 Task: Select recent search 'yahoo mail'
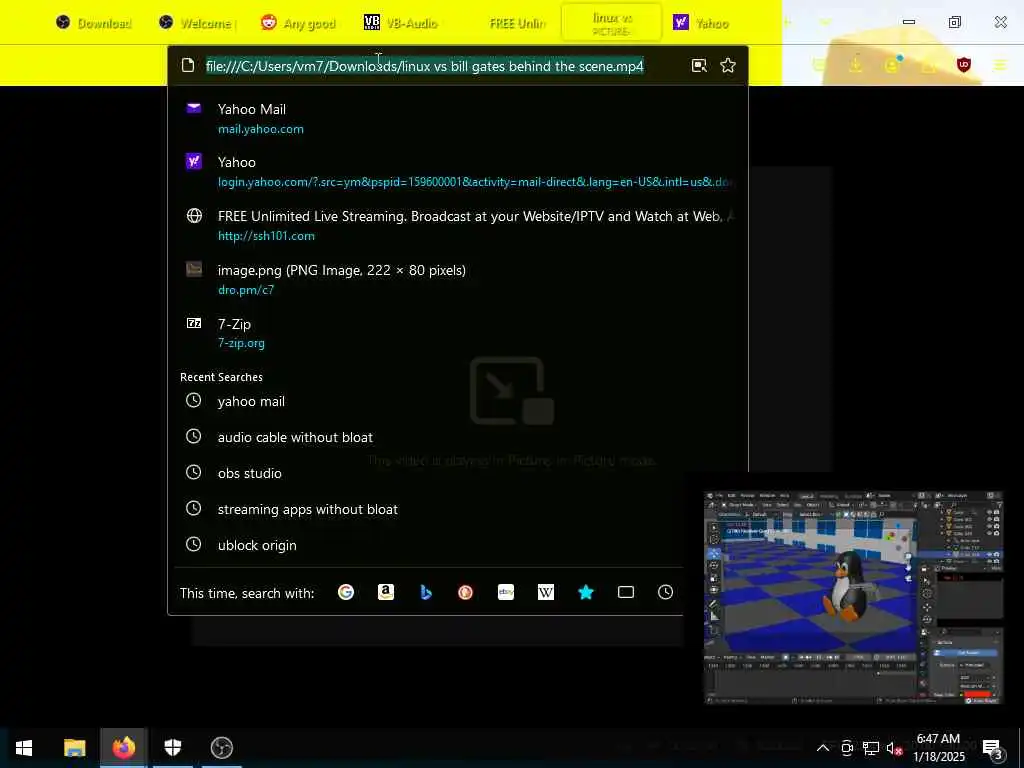tap(457, 401)
